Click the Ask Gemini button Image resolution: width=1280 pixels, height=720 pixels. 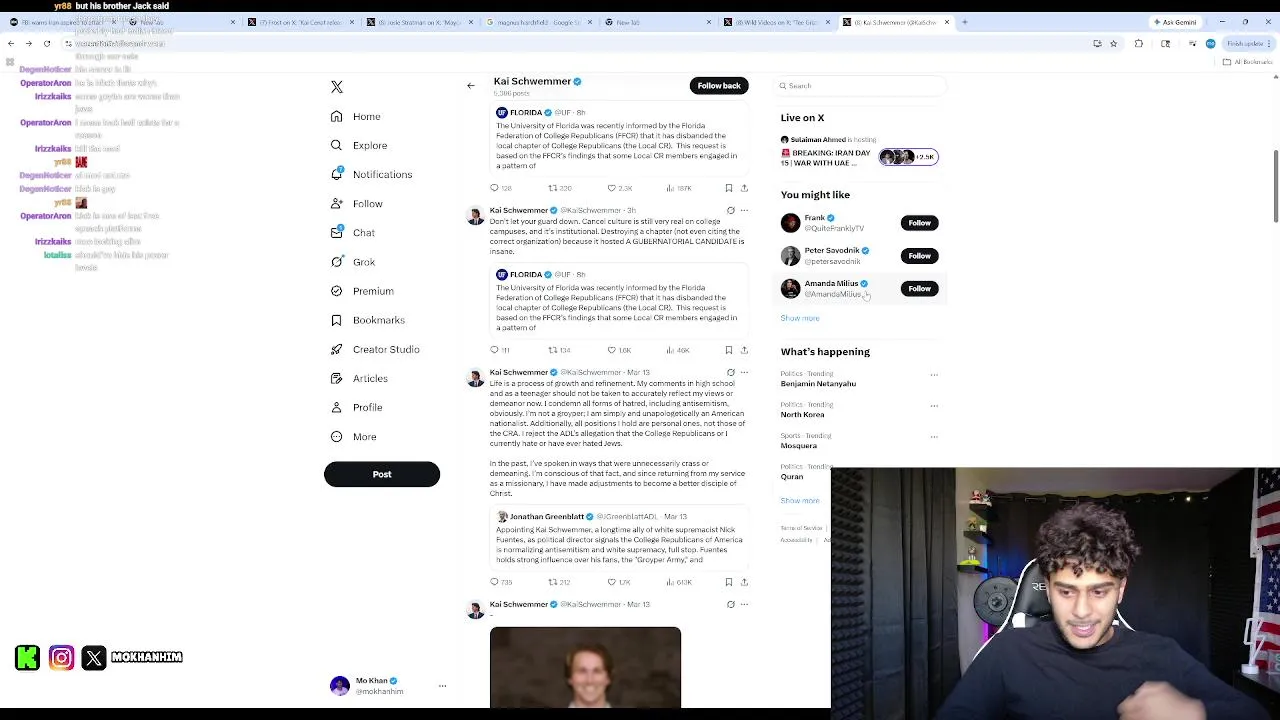(1175, 22)
